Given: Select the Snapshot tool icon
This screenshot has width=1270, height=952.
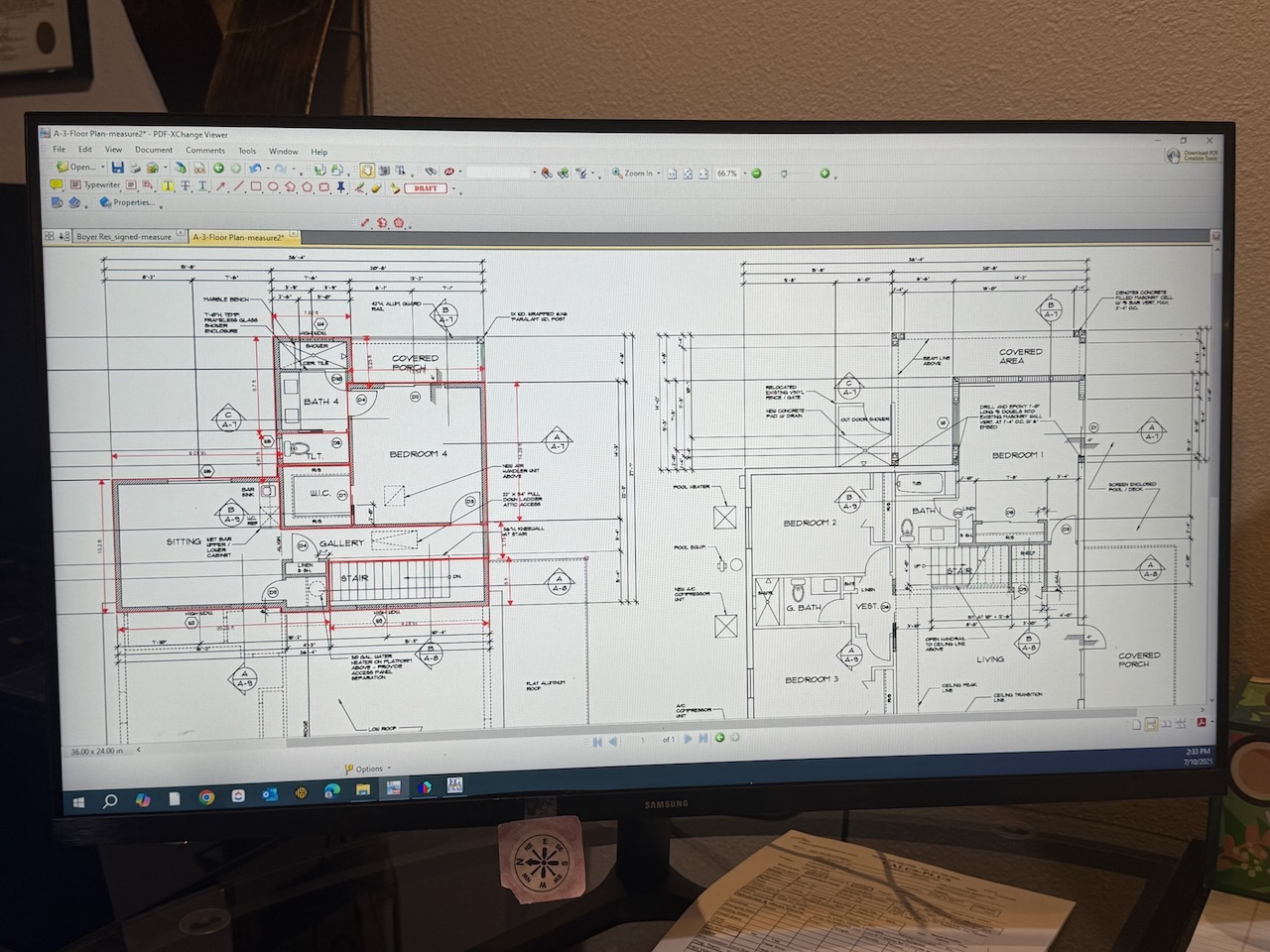Looking at the screenshot, I should 384,171.
